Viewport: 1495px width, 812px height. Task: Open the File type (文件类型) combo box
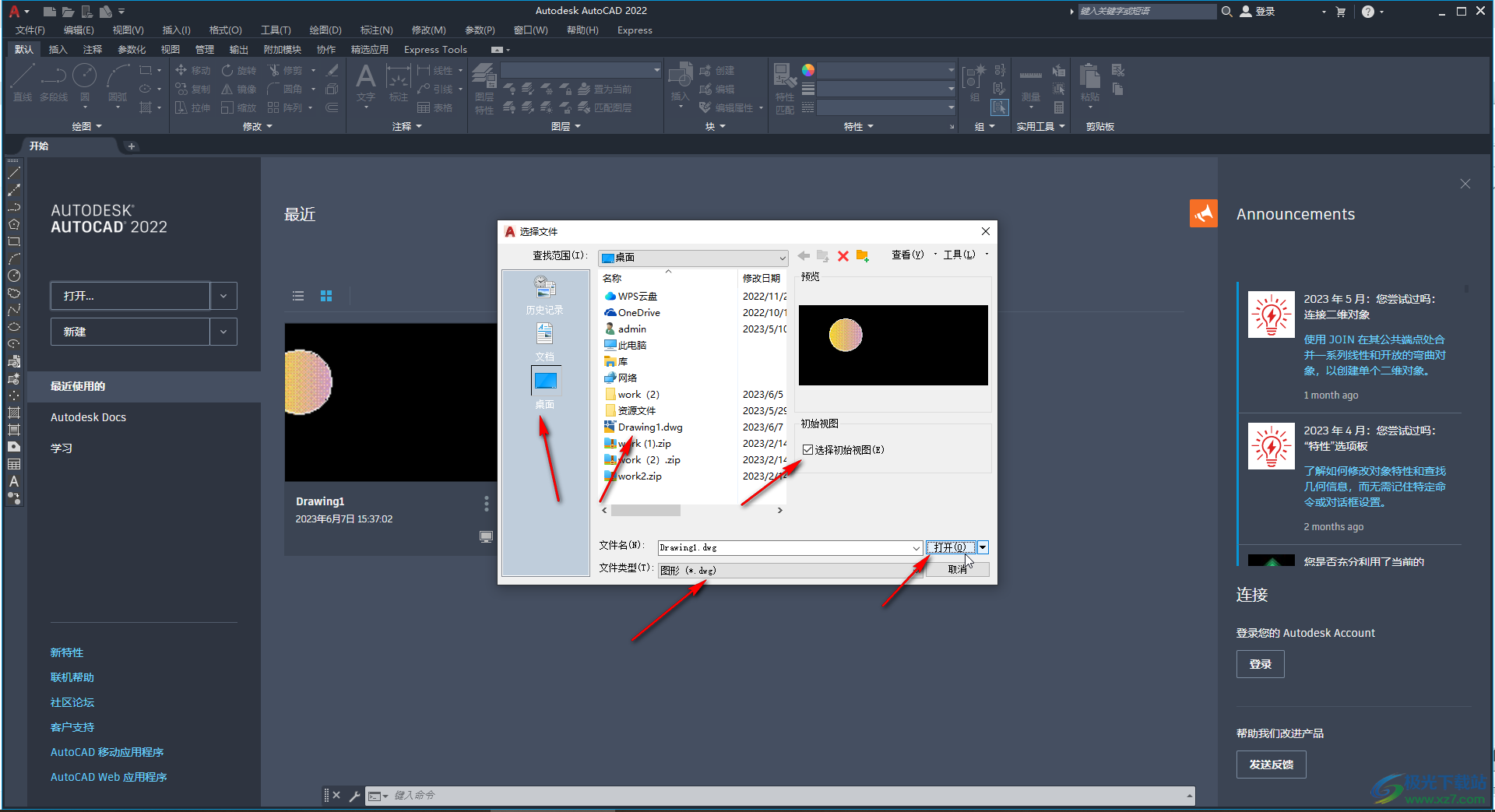tap(791, 570)
